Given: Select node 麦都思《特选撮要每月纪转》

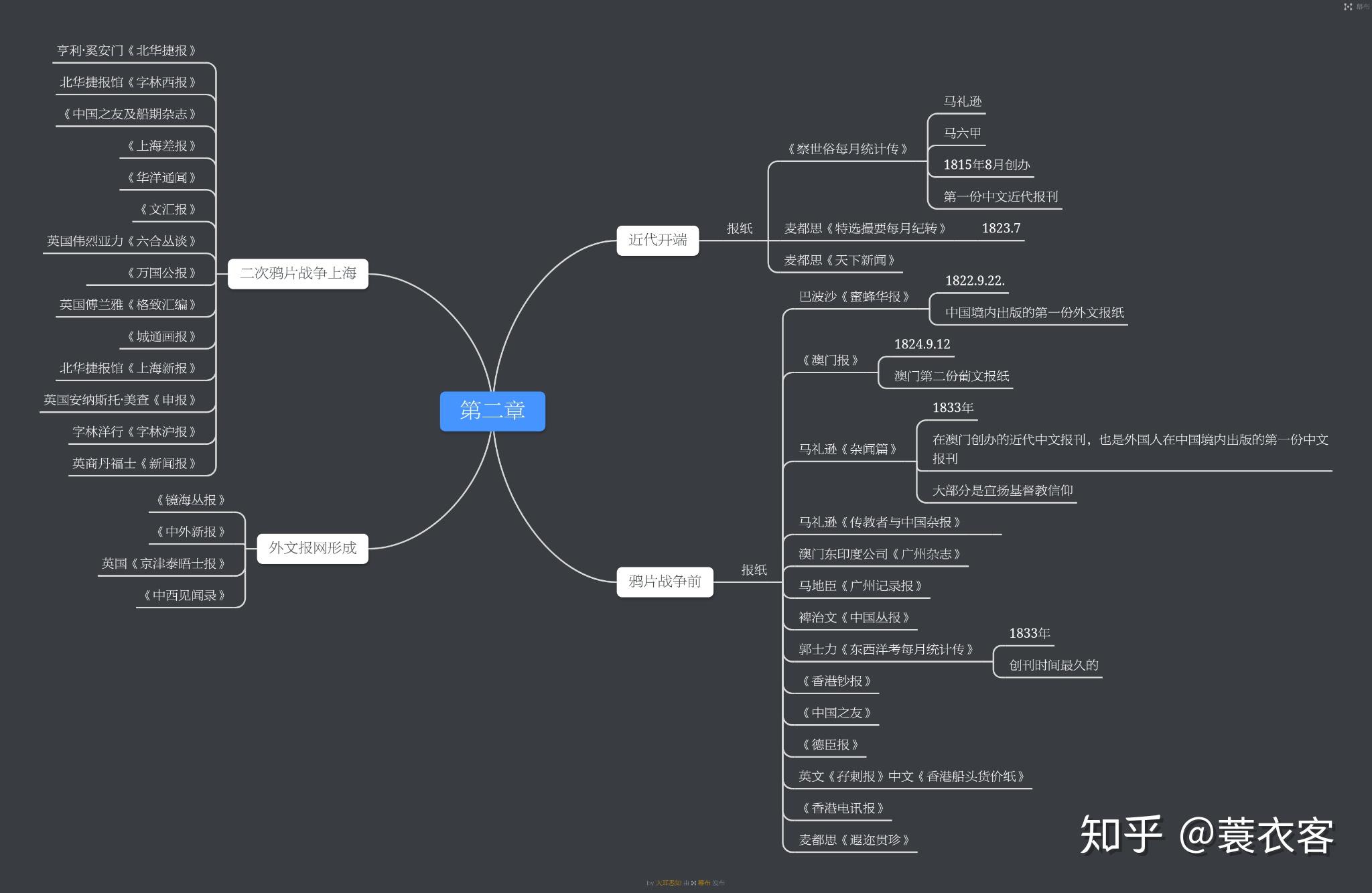Looking at the screenshot, I should (x=867, y=228).
